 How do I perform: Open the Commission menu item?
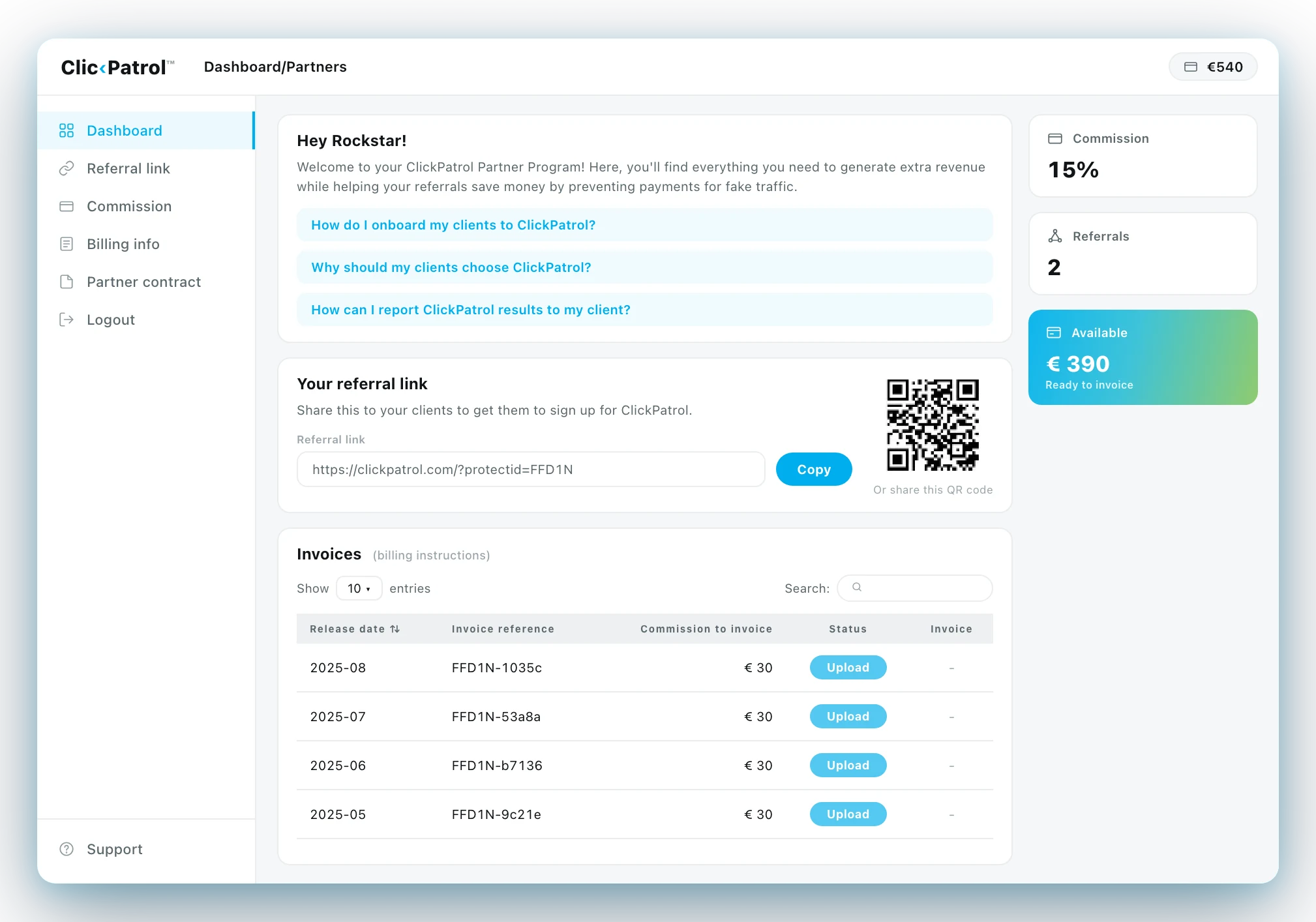click(x=146, y=206)
